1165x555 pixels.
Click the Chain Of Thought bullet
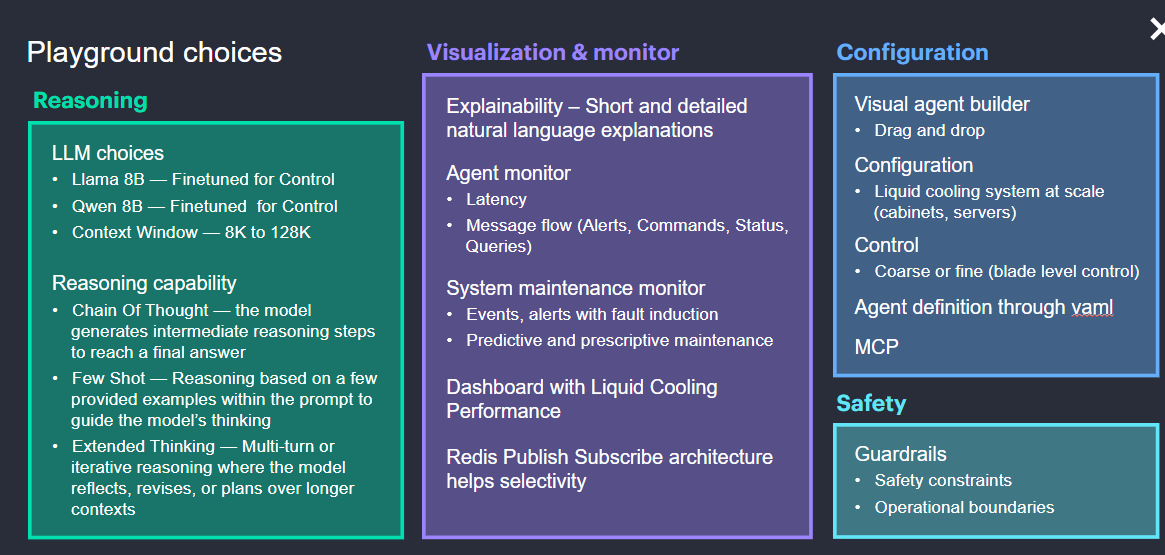[223, 331]
